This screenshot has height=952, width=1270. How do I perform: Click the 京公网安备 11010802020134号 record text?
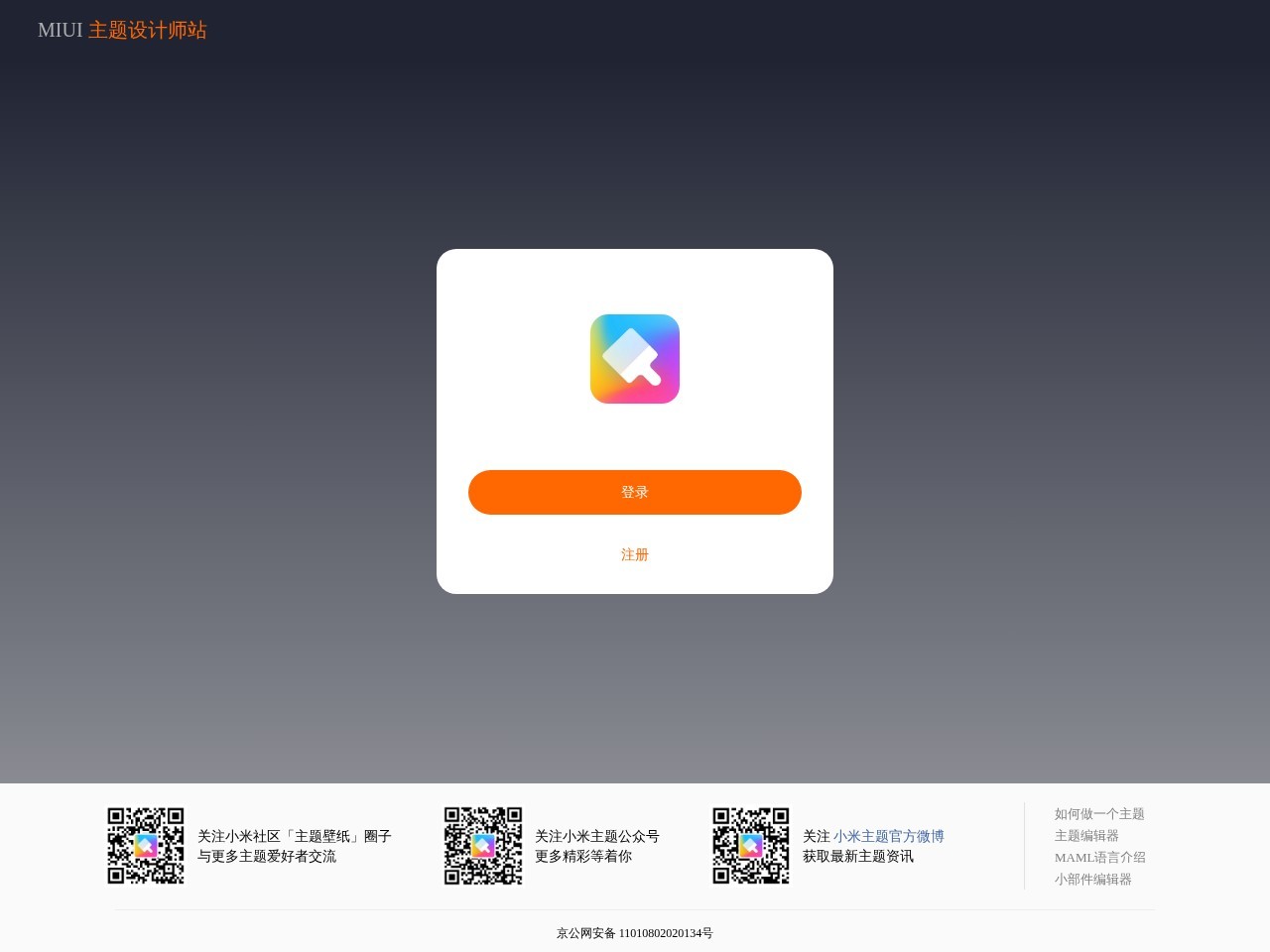click(x=635, y=933)
